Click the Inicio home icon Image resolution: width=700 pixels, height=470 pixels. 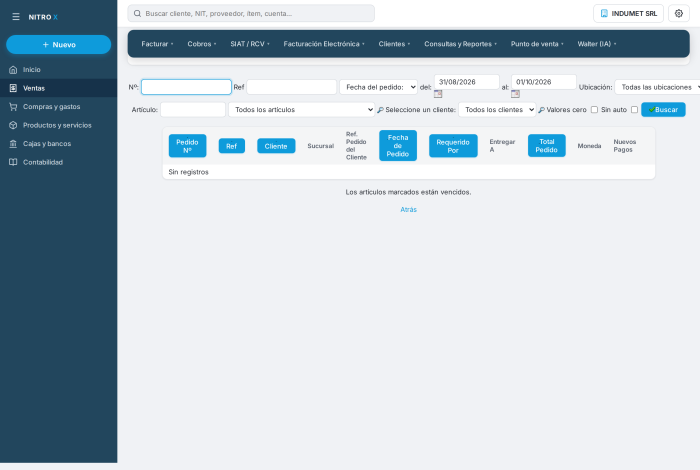coord(13,70)
